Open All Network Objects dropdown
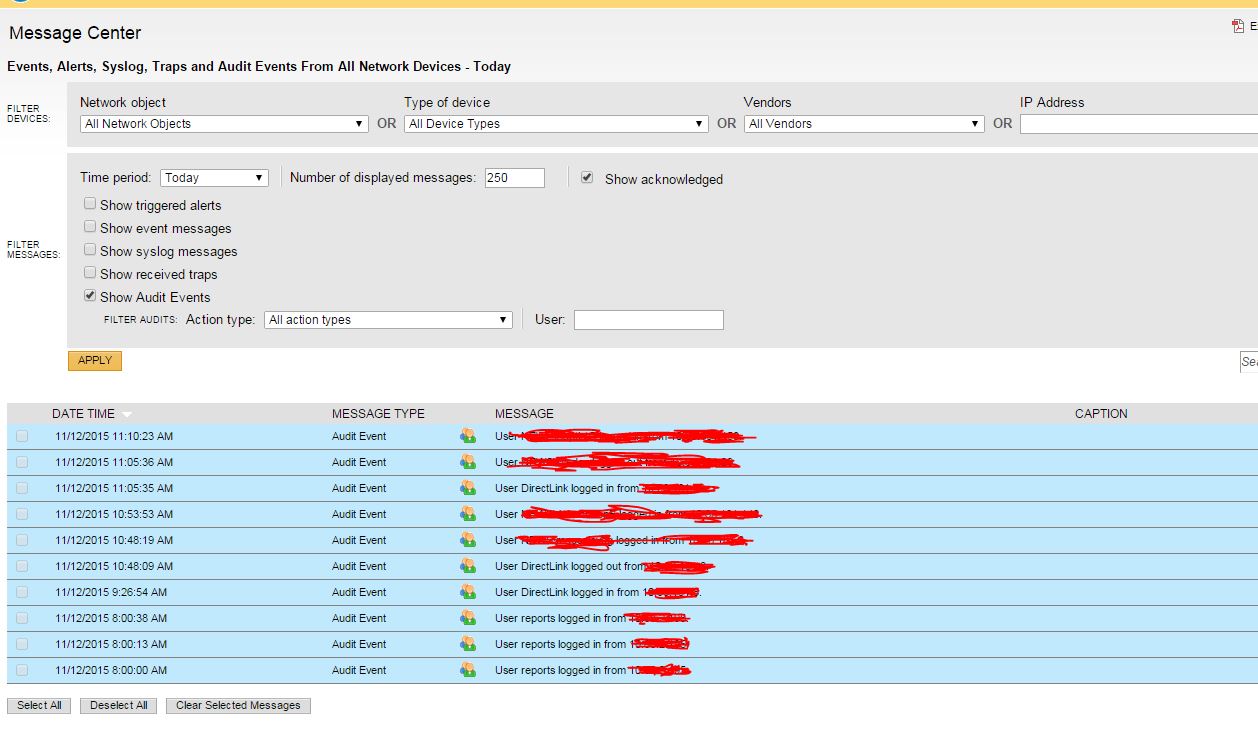1258x731 pixels. (x=224, y=124)
